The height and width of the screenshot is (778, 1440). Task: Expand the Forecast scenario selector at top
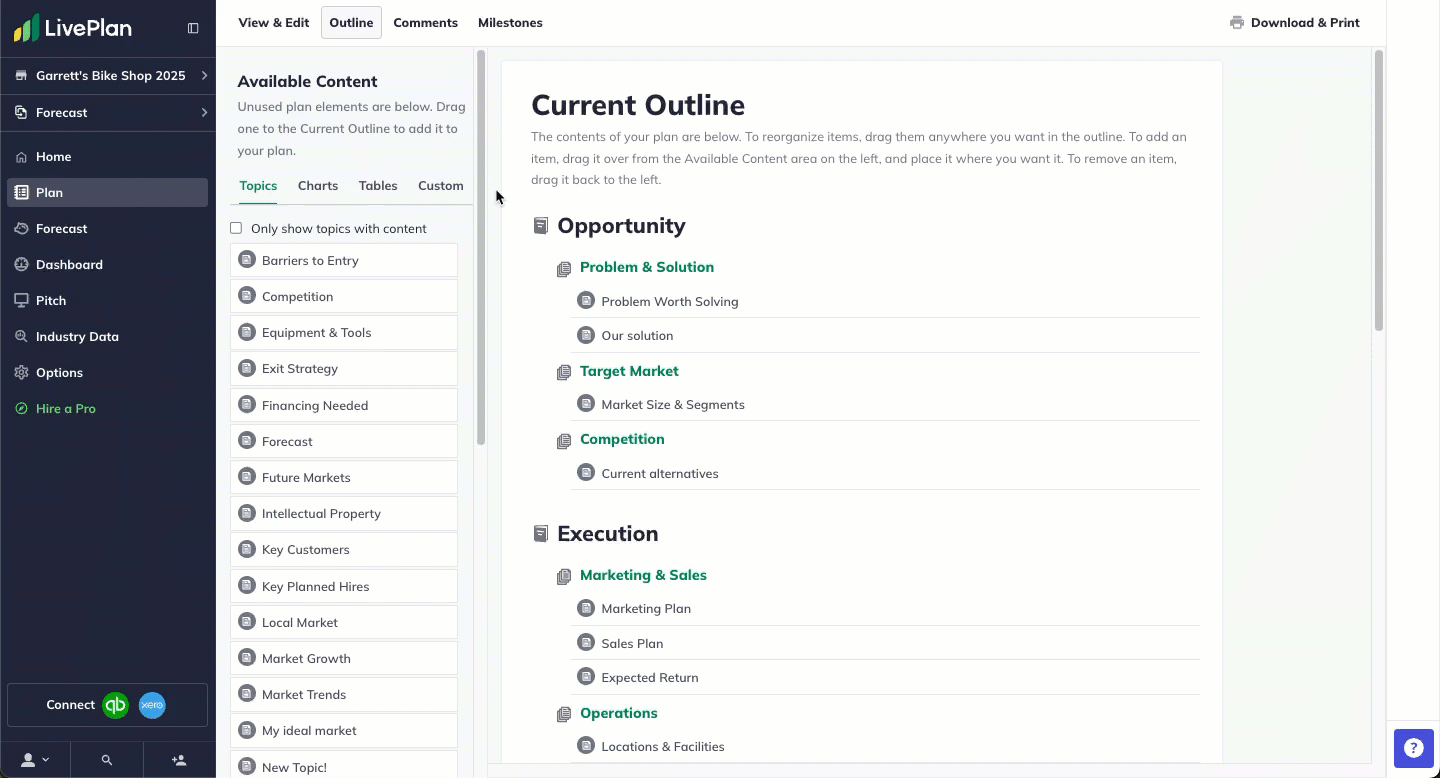(x=108, y=113)
